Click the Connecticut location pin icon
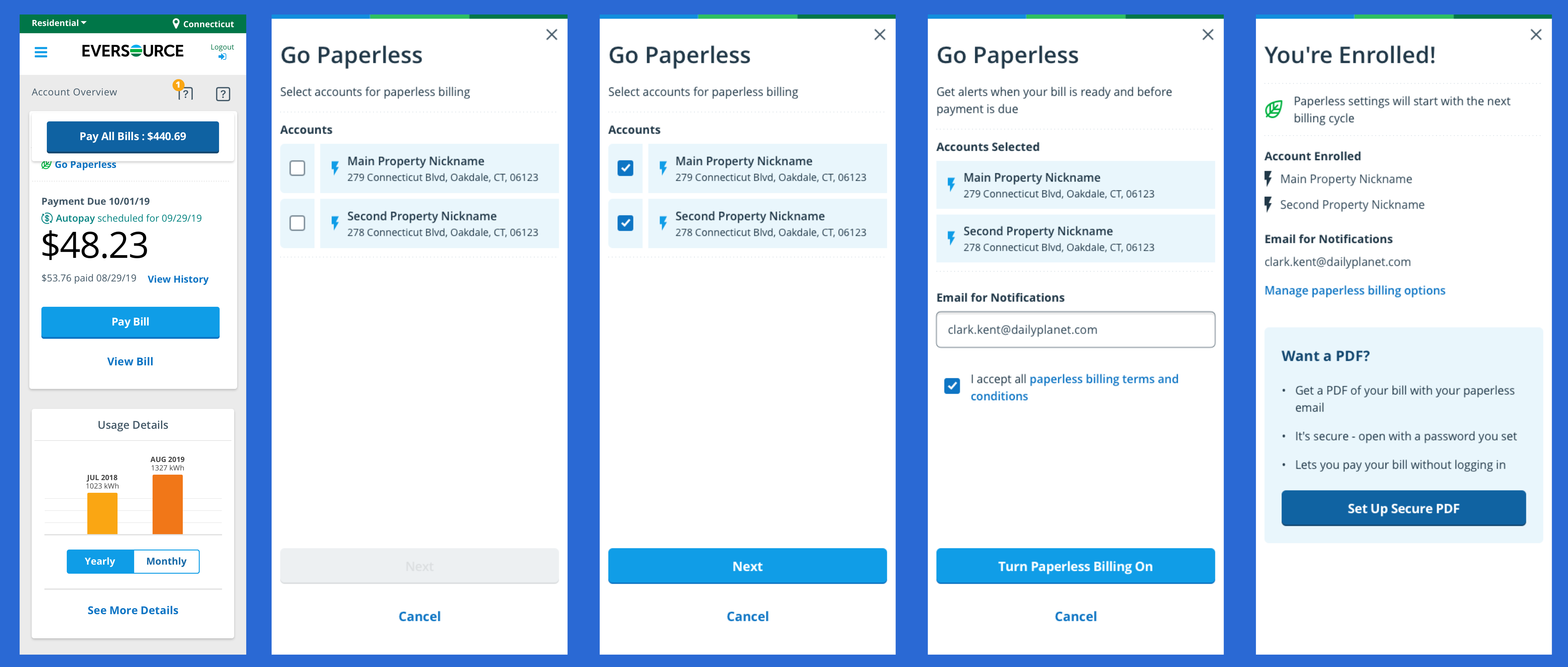This screenshot has width=1568, height=667. 176,24
